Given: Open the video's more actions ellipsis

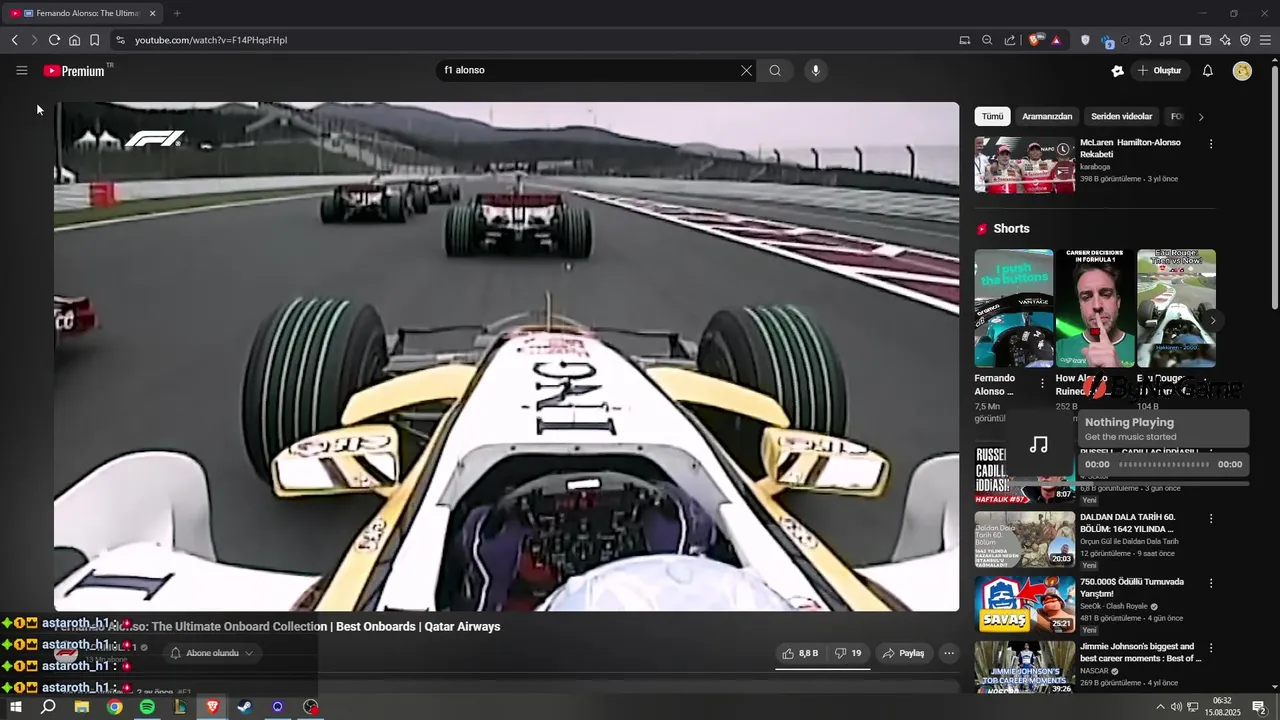Looking at the screenshot, I should (949, 653).
